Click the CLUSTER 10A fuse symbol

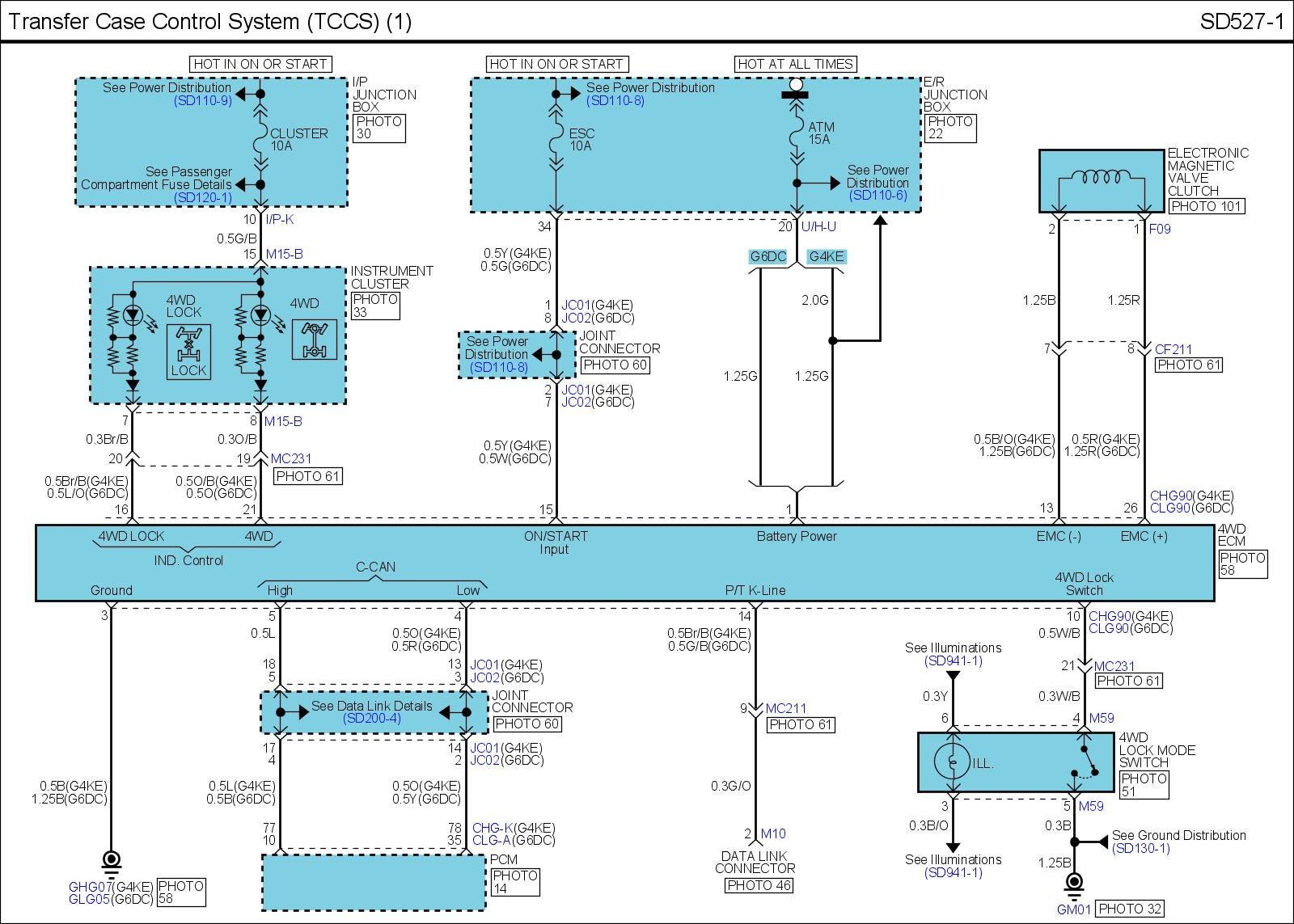260,140
